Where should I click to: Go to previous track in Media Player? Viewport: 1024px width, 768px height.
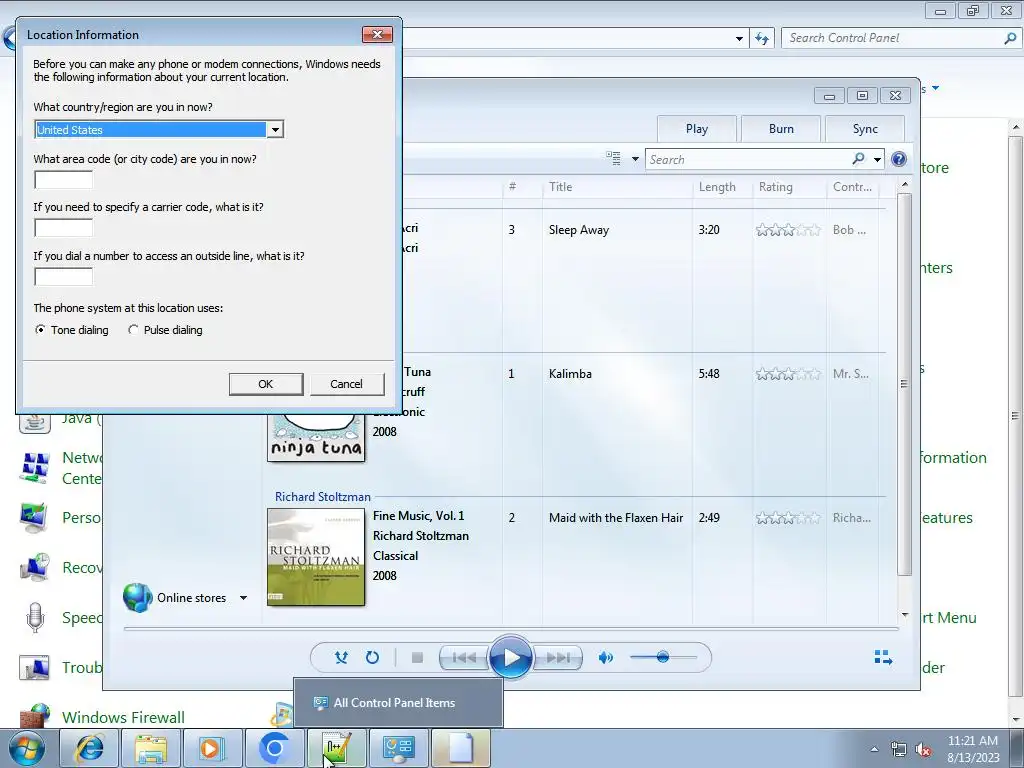coord(464,657)
